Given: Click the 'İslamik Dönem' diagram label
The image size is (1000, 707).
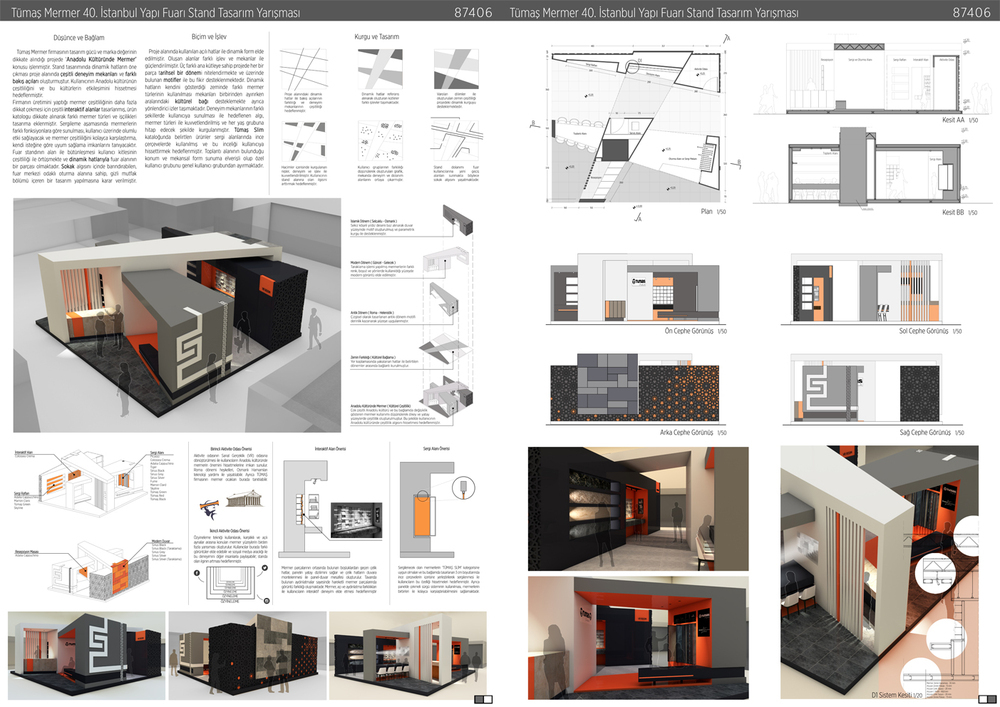Looking at the screenshot, I should 374,221.
